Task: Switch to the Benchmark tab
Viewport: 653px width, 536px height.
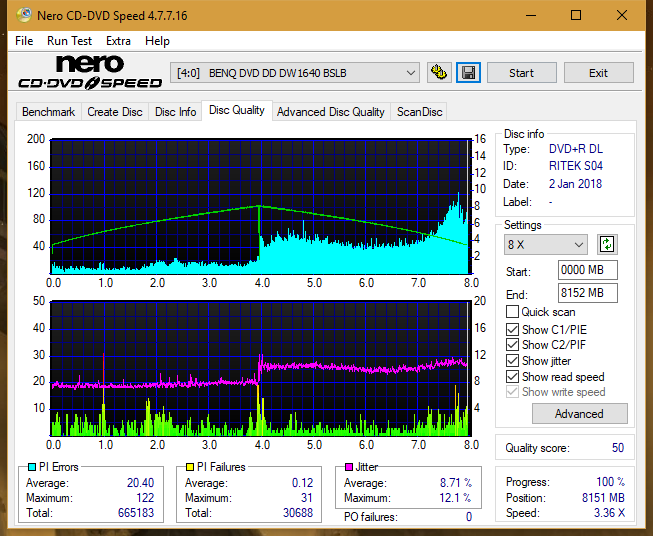Action: 49,112
